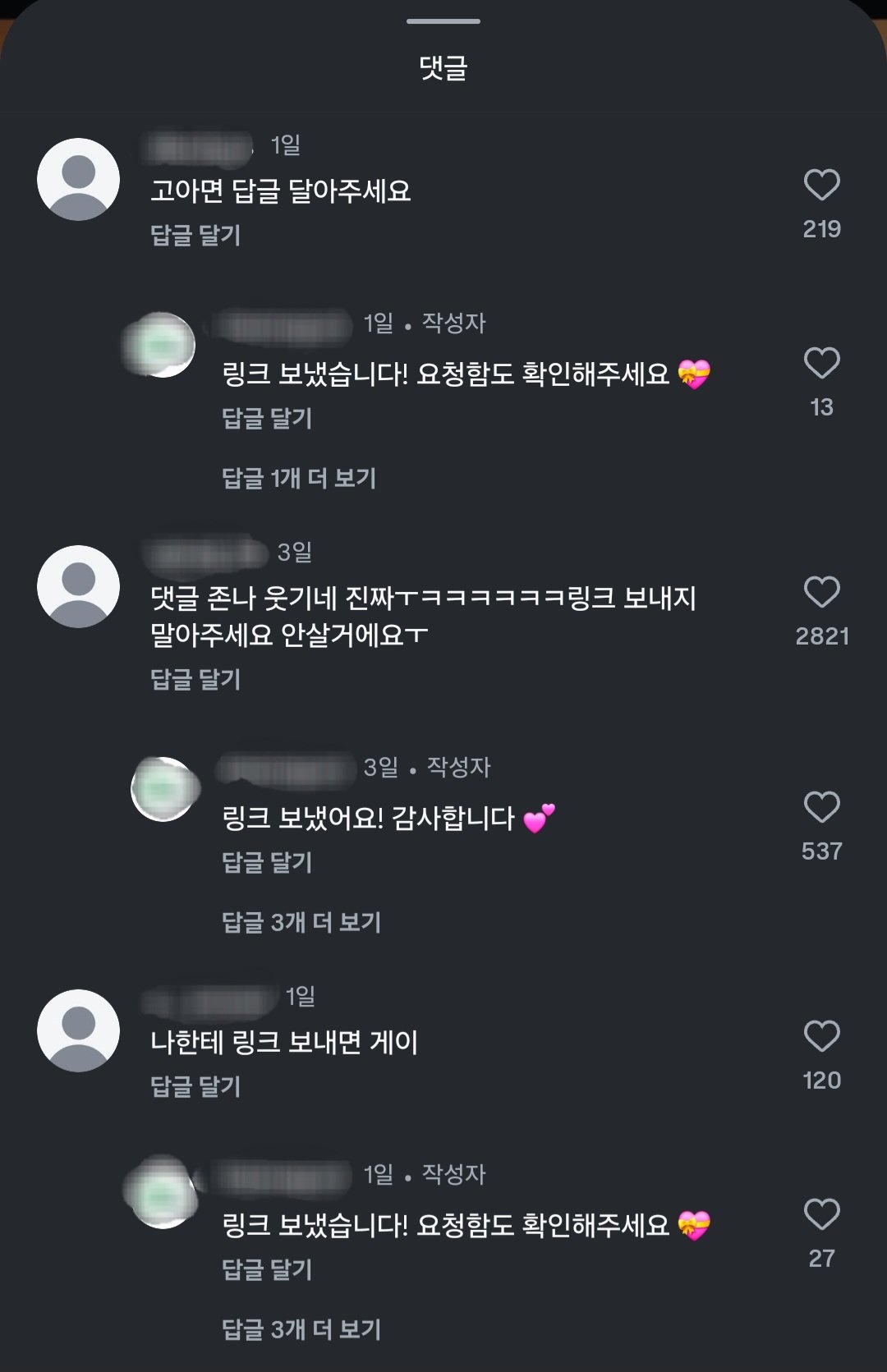Open avatar of '댓글 존나 웃기네' commenter

click(x=79, y=587)
